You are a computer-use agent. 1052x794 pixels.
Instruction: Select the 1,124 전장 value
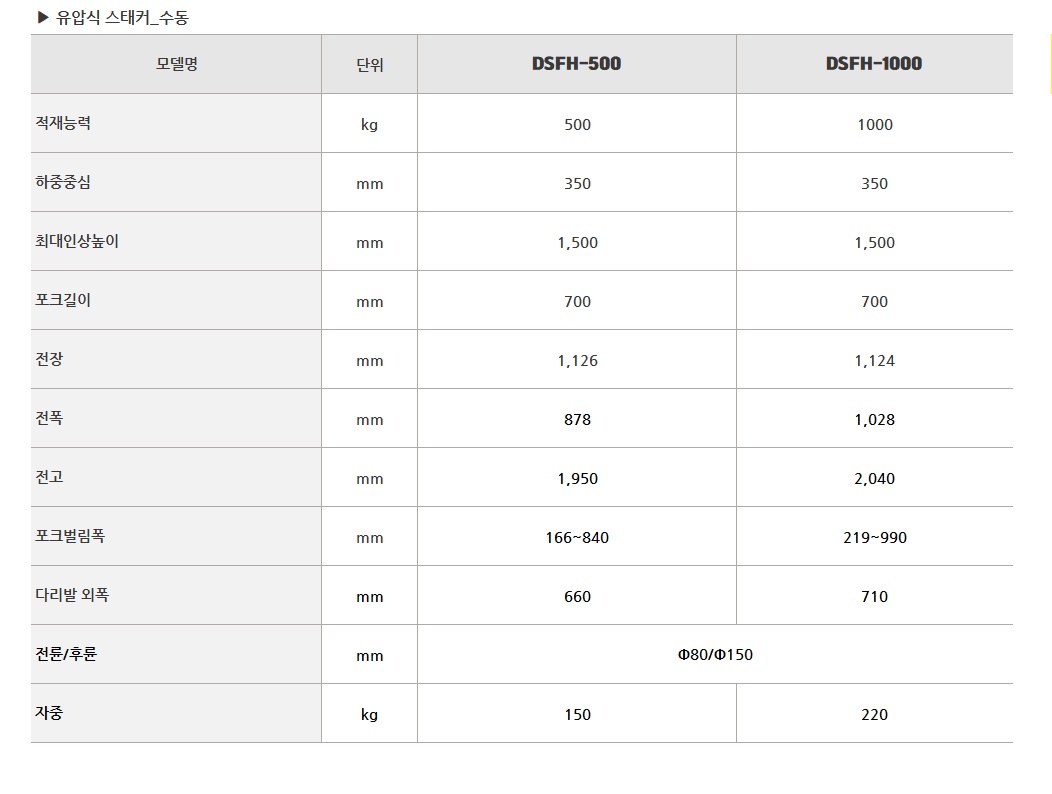(x=874, y=361)
